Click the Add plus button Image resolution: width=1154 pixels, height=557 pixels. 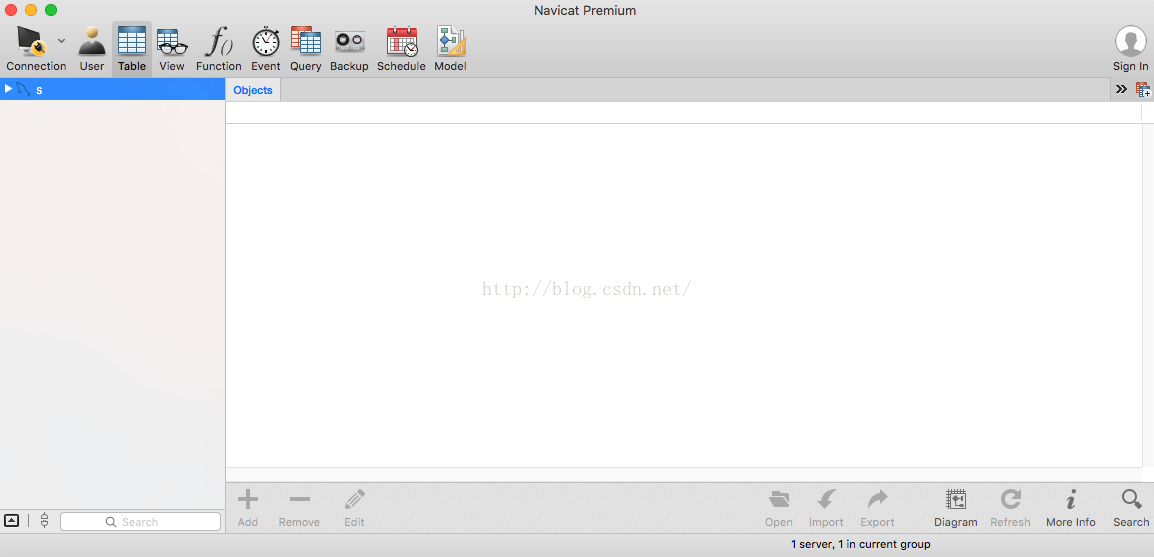(248, 508)
